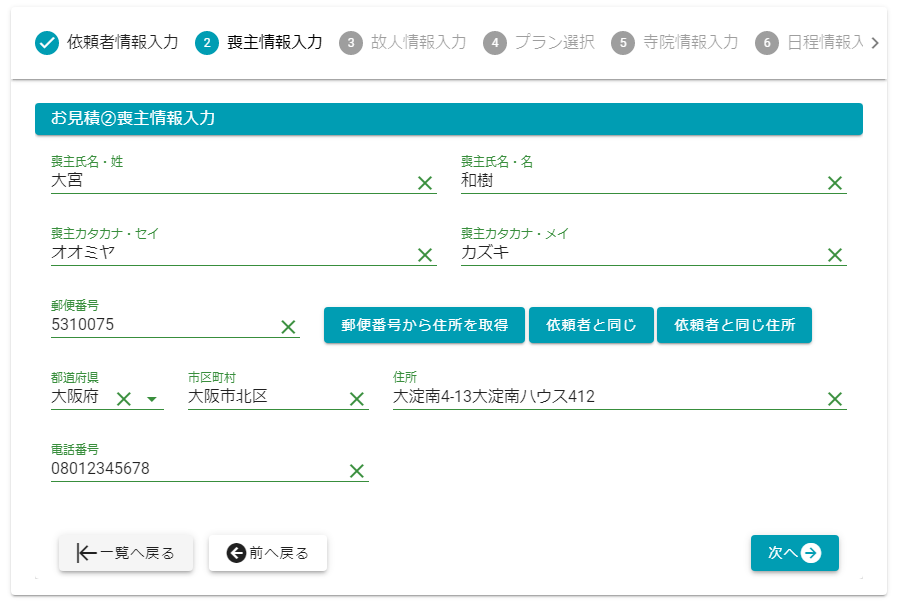Clear the 住所 address field value
The image size is (897, 605).
[835, 399]
